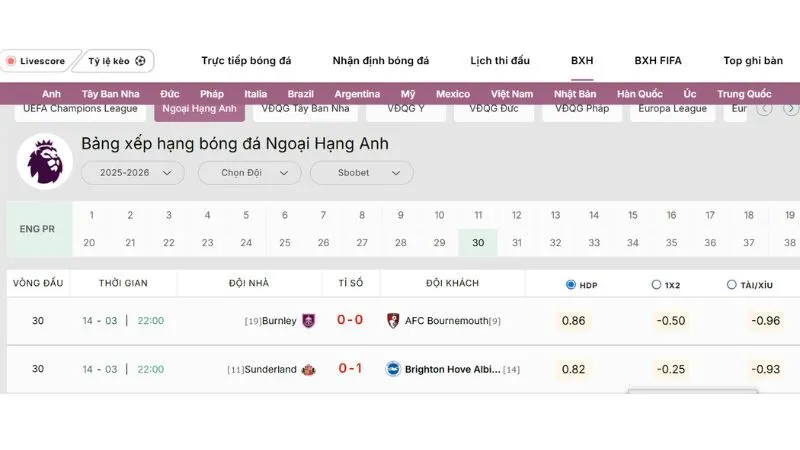This screenshot has height=450, width=800.
Task: Select the TÀI/XỈU odds radio button
Action: [x=732, y=285]
